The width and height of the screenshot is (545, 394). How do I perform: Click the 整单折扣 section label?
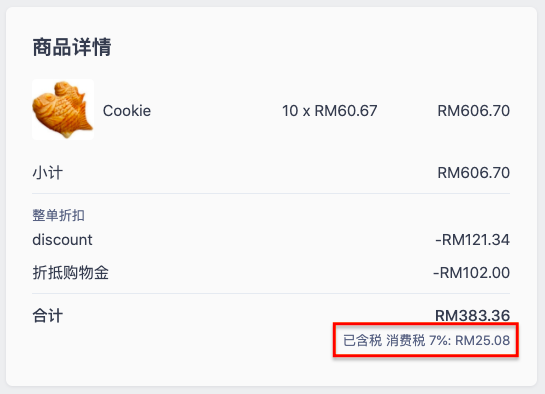tap(58, 215)
